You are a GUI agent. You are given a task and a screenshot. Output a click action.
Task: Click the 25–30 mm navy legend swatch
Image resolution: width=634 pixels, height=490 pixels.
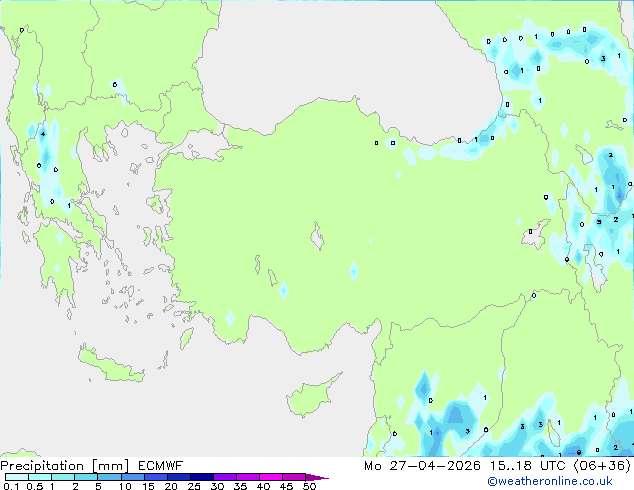tap(201, 477)
